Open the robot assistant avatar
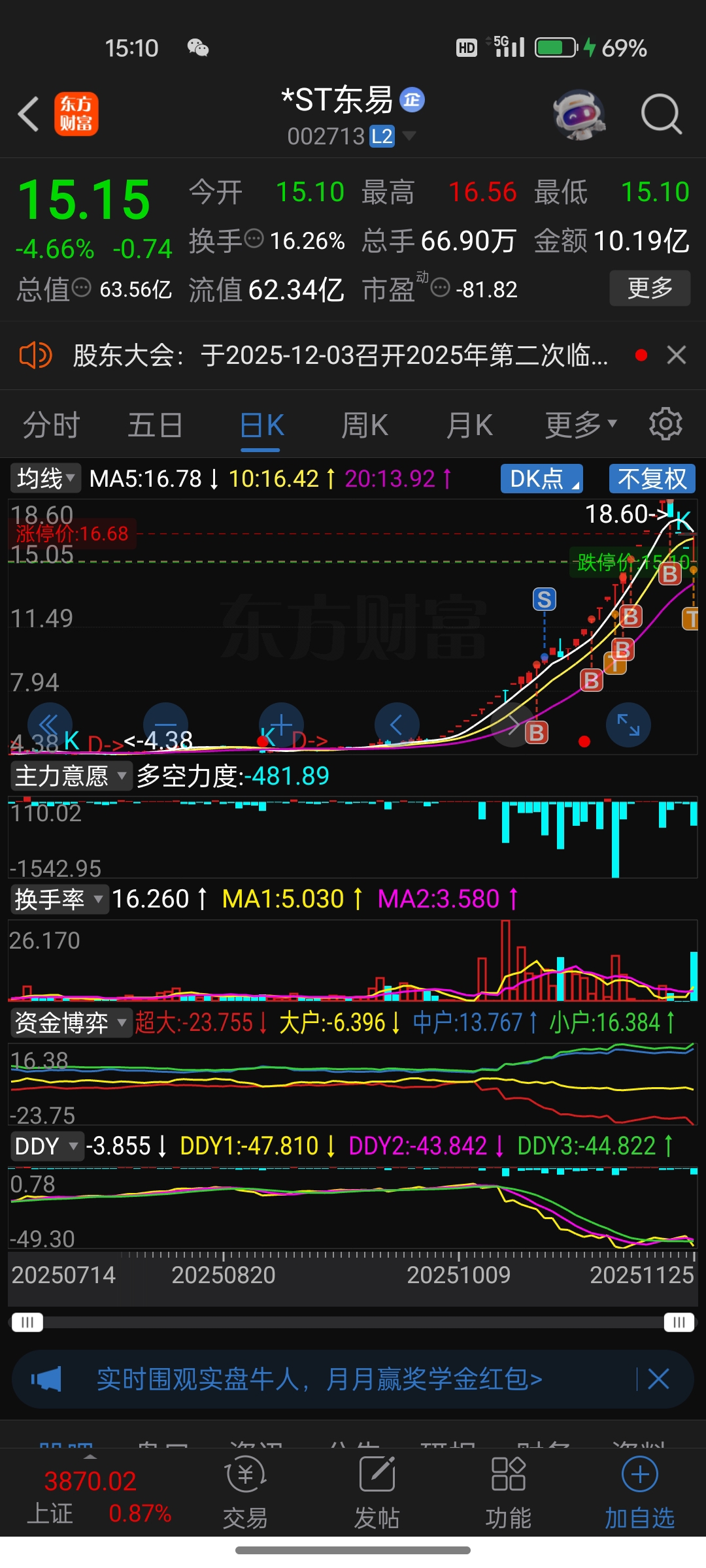 pos(579,114)
